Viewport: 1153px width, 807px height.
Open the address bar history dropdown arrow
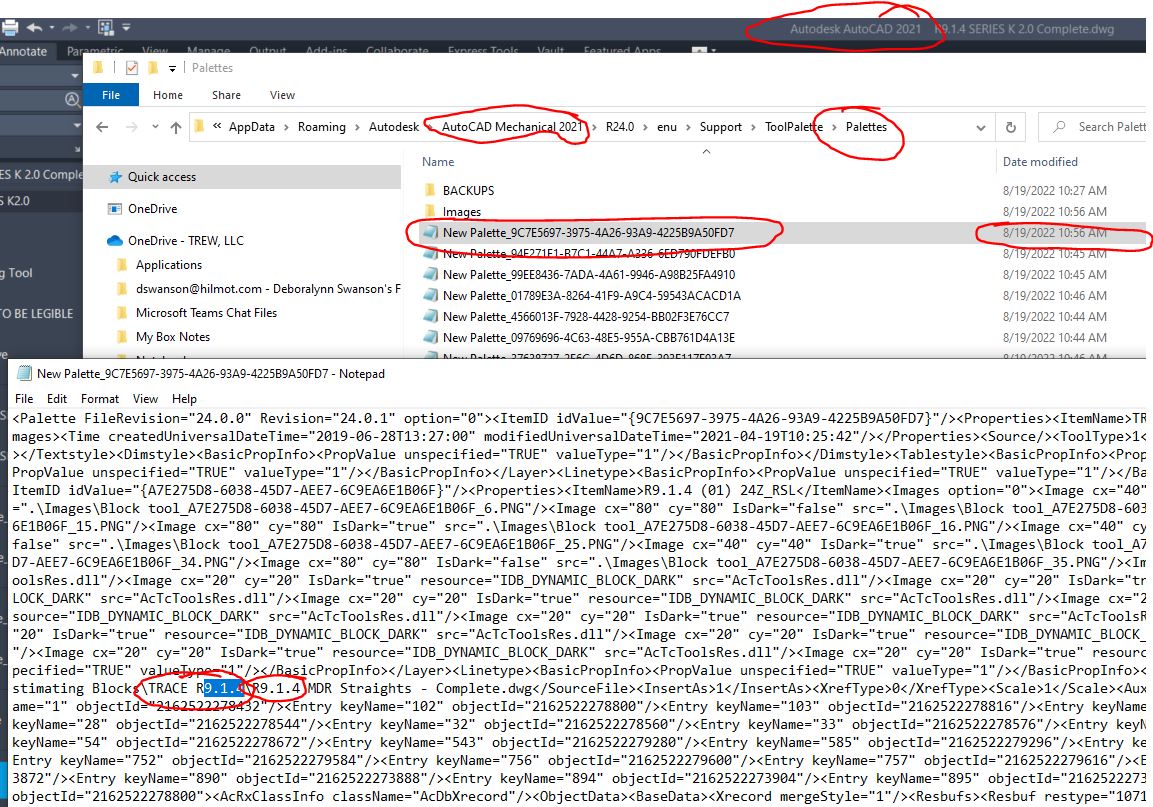click(x=980, y=126)
